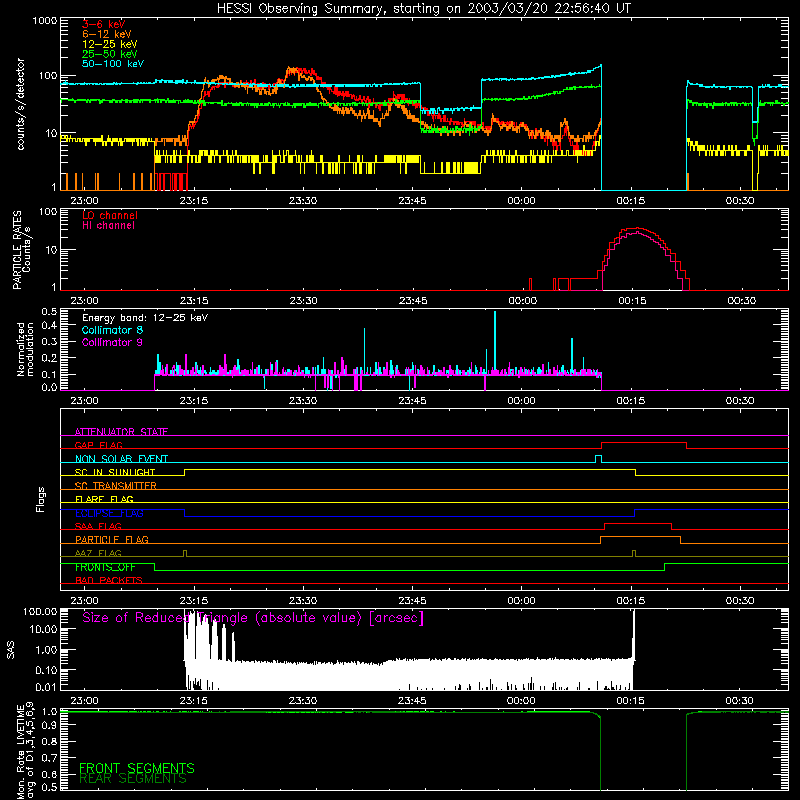The height and width of the screenshot is (800, 800).
Task: Click the FRONTS OFF flag label
Action: pyautogui.click(x=105, y=567)
